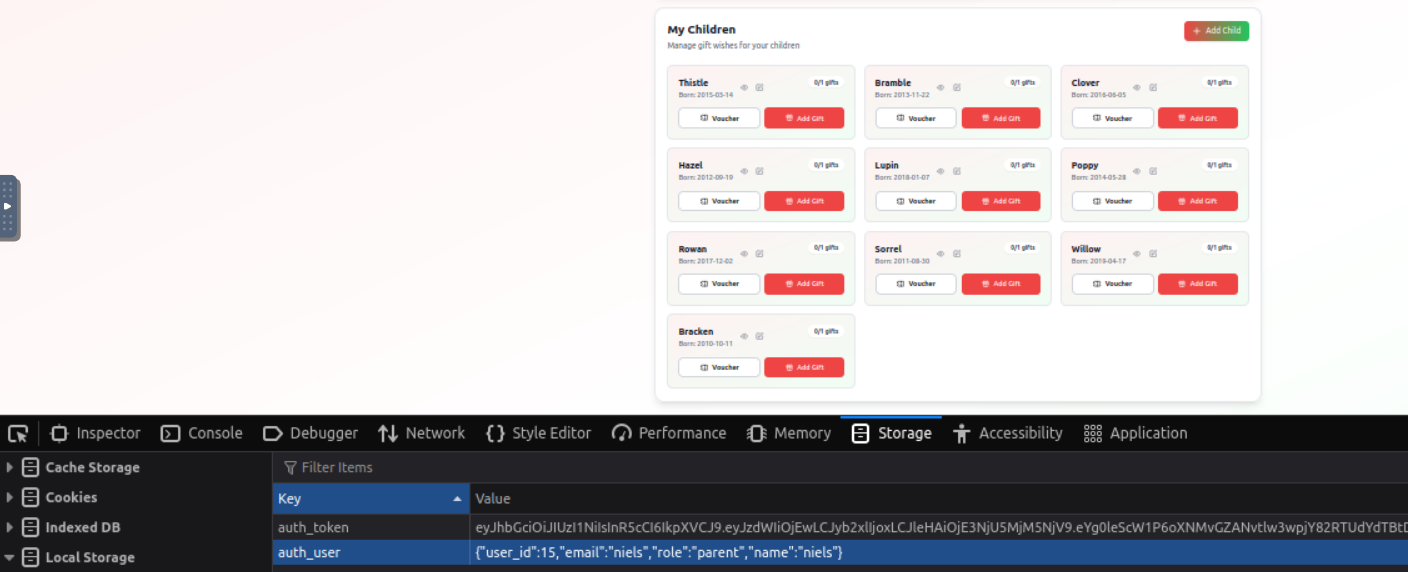Click the edit icon on Willow's card

click(1153, 254)
